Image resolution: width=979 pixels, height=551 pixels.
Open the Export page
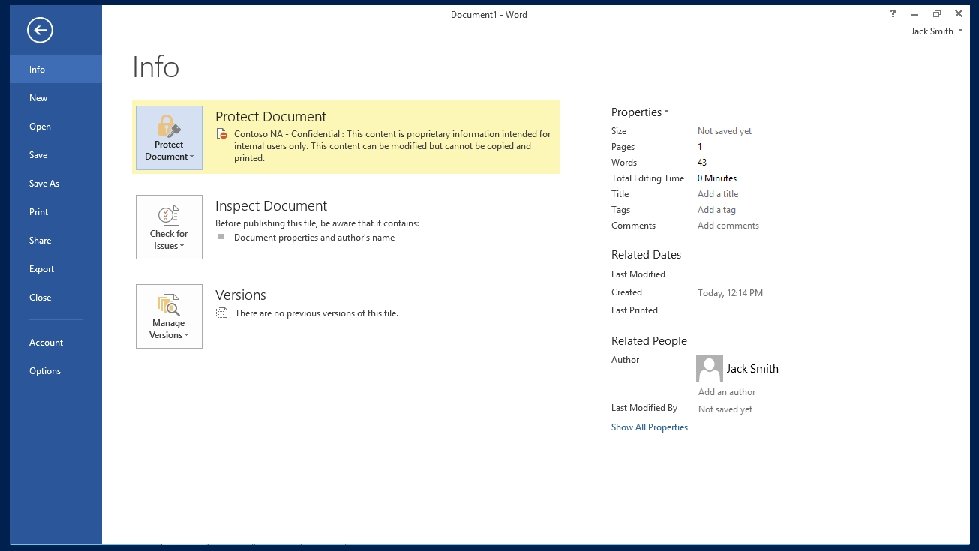click(56, 269)
